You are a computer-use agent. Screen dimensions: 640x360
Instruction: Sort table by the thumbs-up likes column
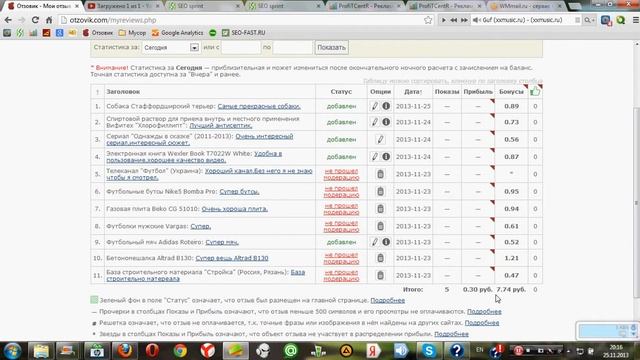(x=535, y=91)
